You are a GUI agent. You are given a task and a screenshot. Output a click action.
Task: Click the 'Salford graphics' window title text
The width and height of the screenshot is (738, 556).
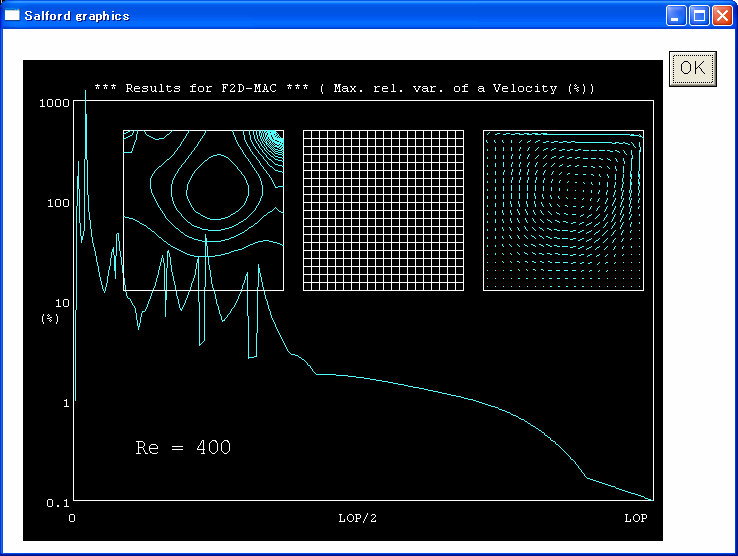[x=77, y=16]
